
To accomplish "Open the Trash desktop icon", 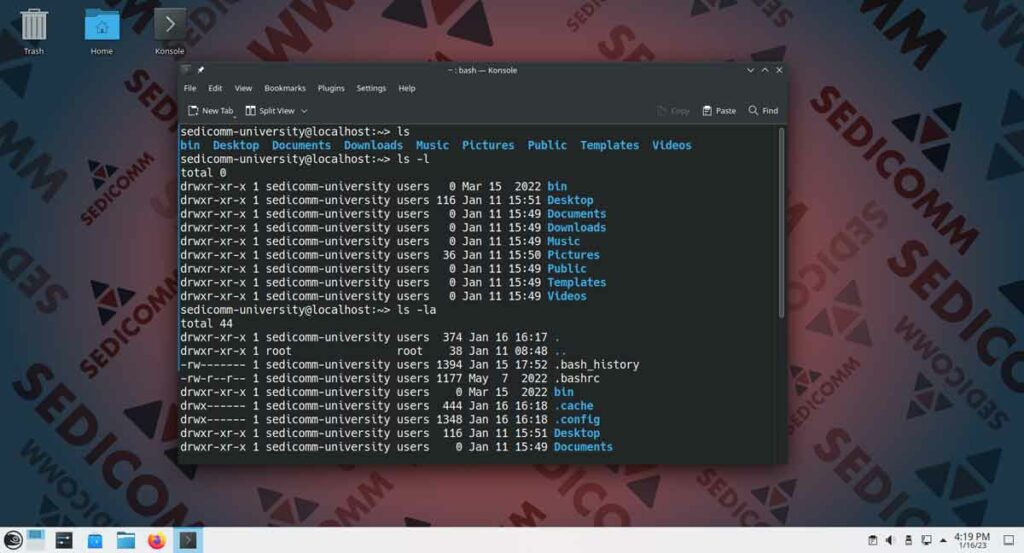I will (x=33, y=31).
